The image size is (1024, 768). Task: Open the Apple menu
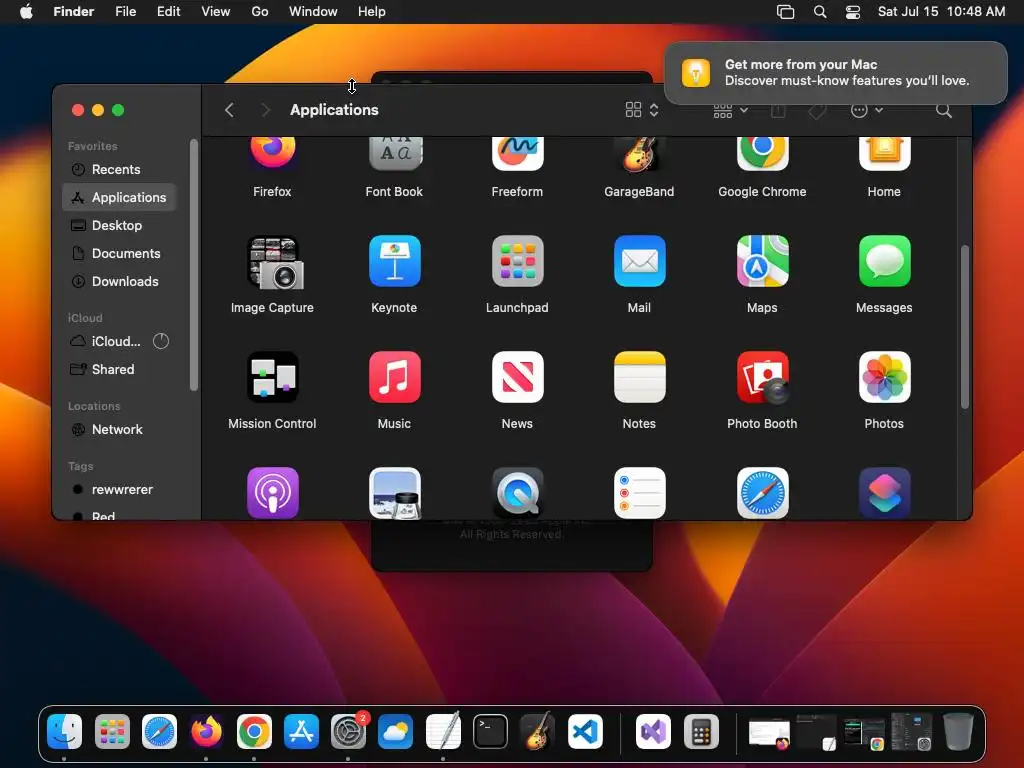(x=26, y=12)
